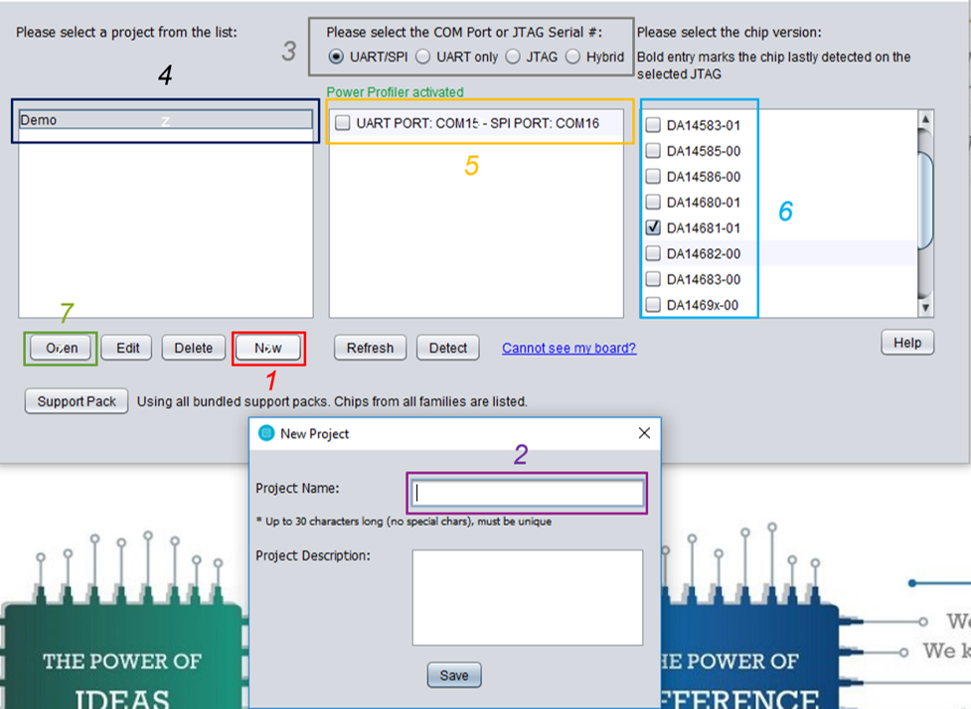
Task: Click the New project button
Action: coord(268,348)
